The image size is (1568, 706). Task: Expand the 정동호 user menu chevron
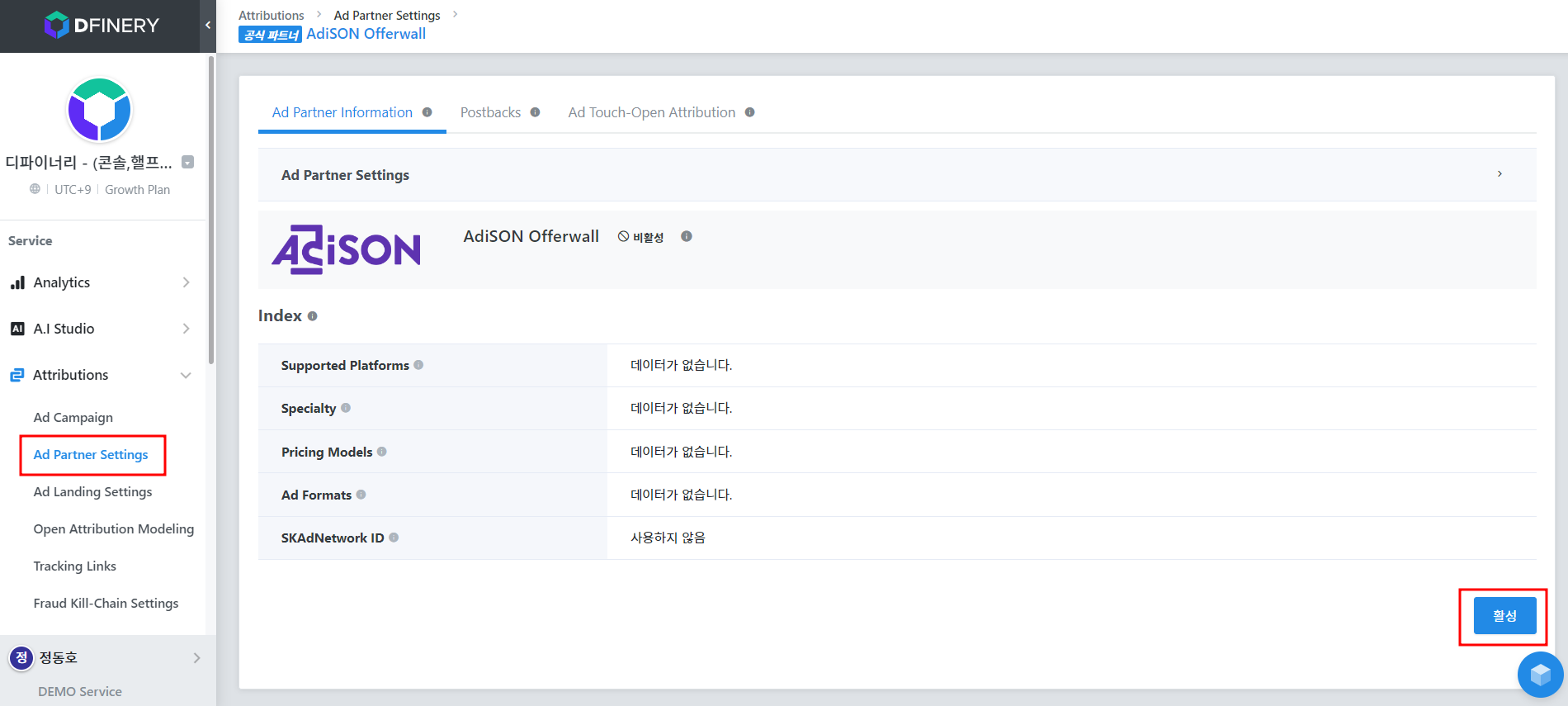click(196, 658)
